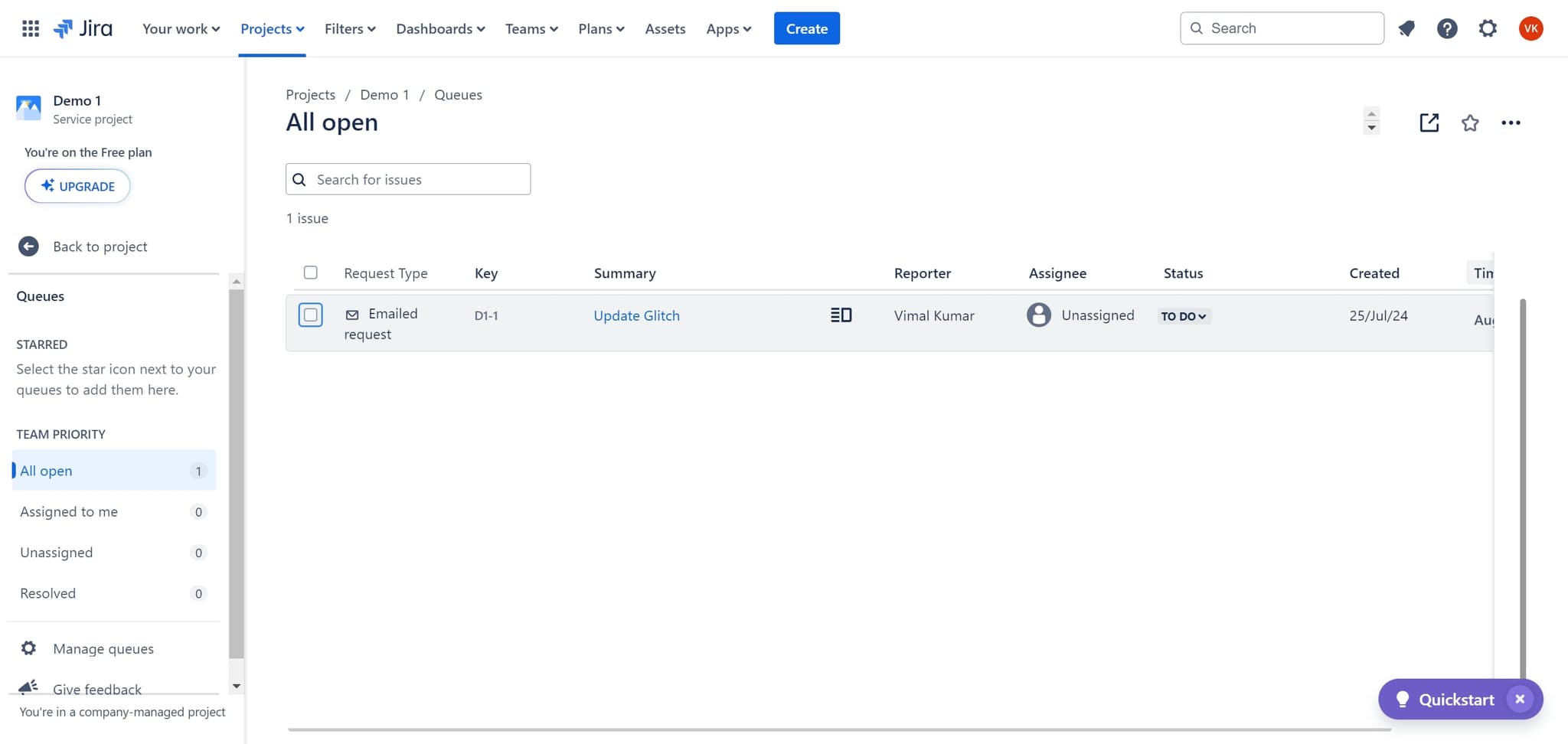Open the Help question mark icon
The image size is (1568, 744).
click(x=1447, y=28)
